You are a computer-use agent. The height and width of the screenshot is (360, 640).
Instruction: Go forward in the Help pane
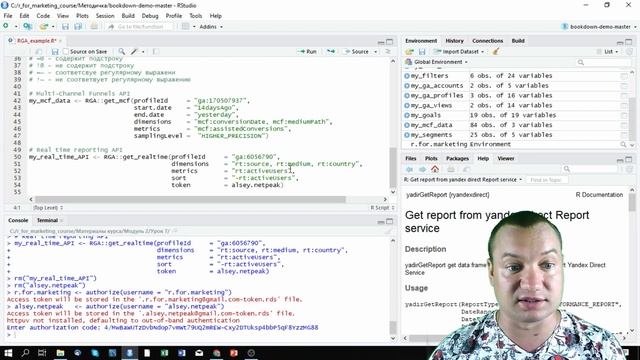[422, 169]
